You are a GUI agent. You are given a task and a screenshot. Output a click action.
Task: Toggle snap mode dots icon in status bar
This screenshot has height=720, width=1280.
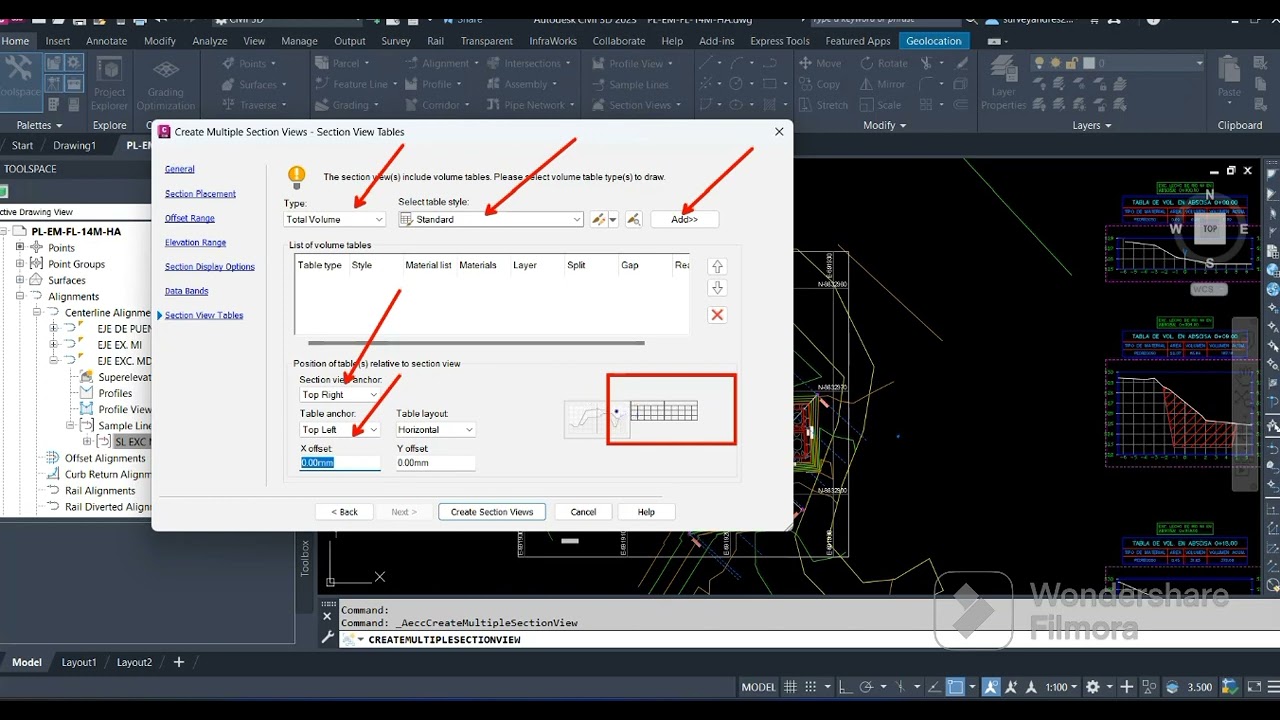coord(813,687)
